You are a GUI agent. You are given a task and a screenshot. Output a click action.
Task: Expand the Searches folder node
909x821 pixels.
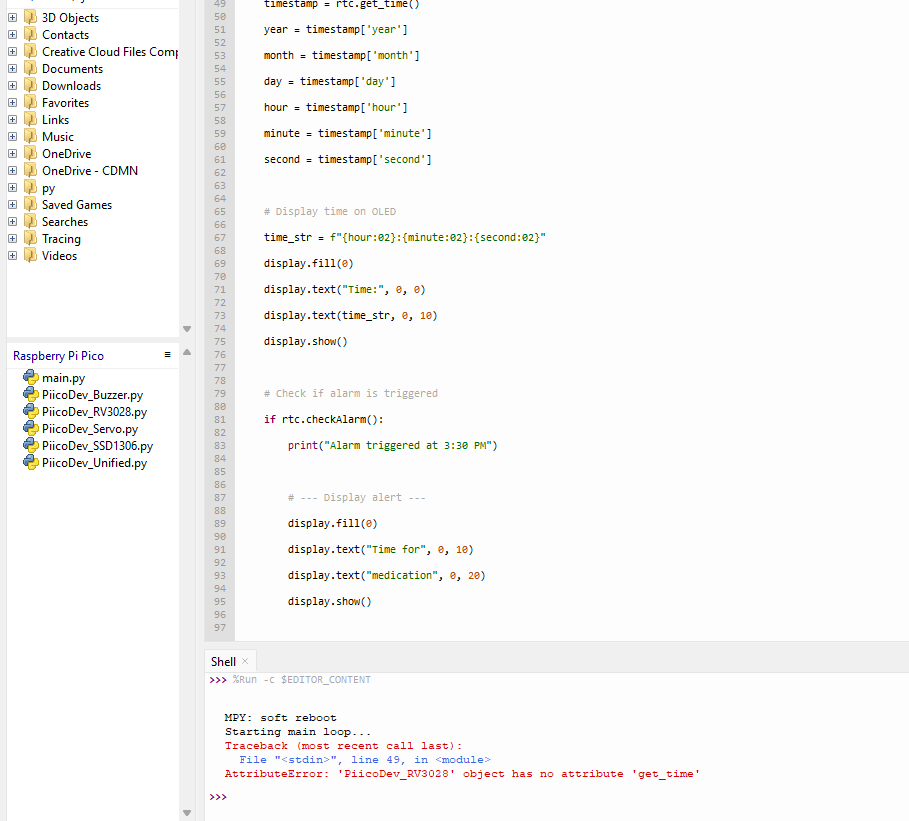[12, 221]
